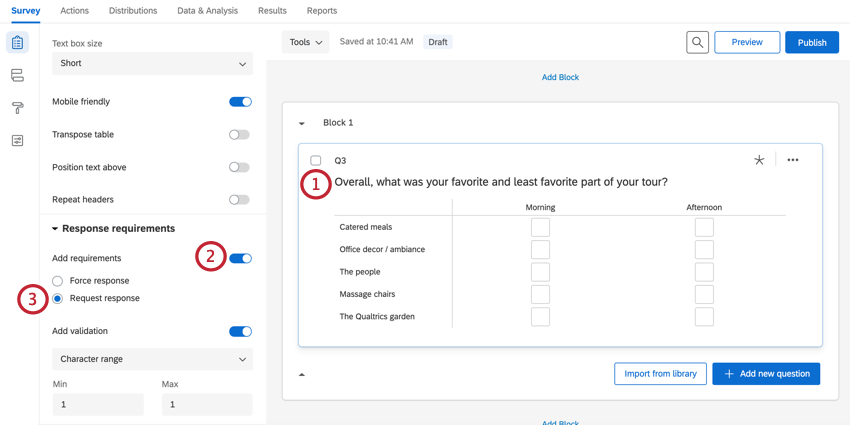Tick the Q3 question checkbox
This screenshot has height=425, width=850.
point(316,160)
